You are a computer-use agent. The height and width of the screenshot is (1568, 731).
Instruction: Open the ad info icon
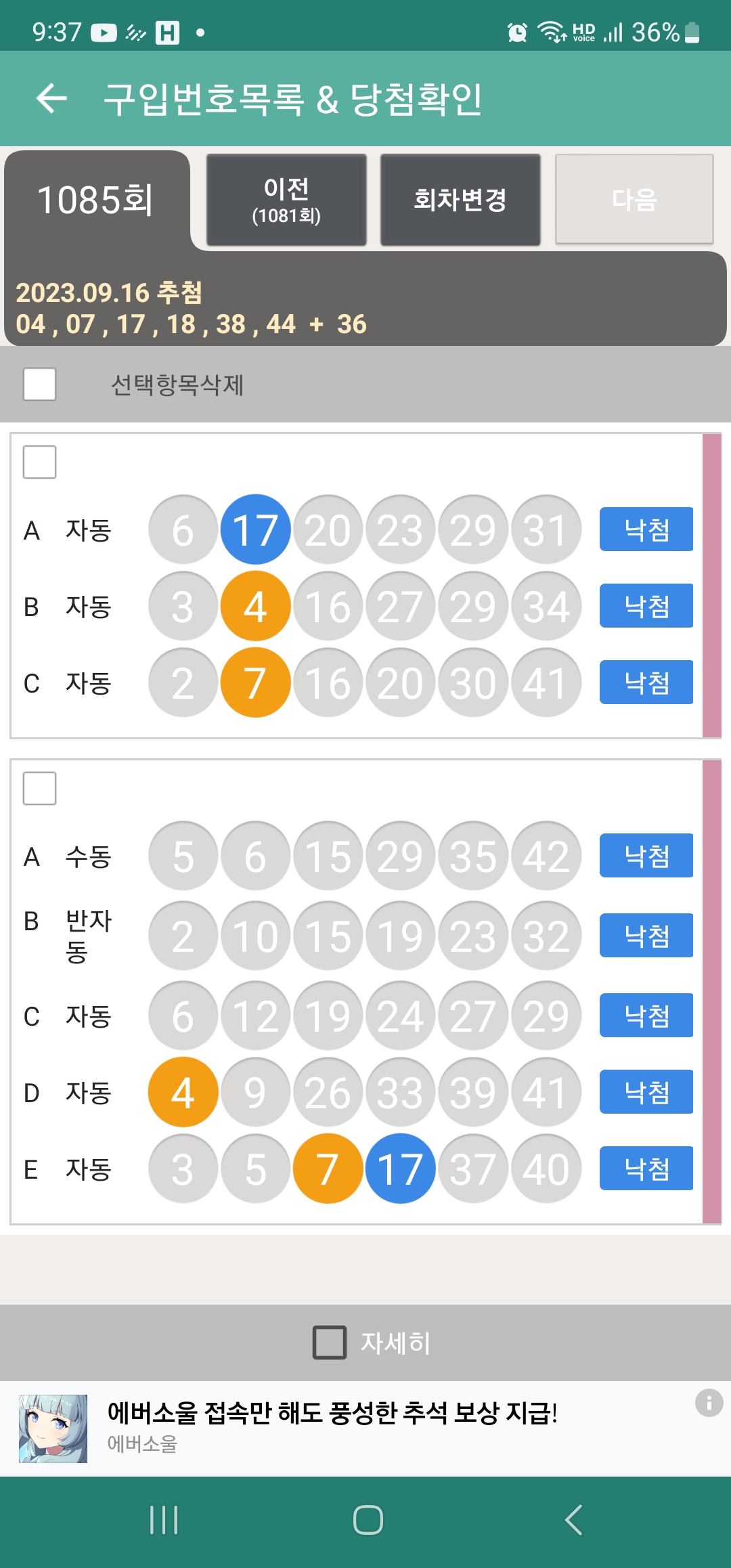709,1403
